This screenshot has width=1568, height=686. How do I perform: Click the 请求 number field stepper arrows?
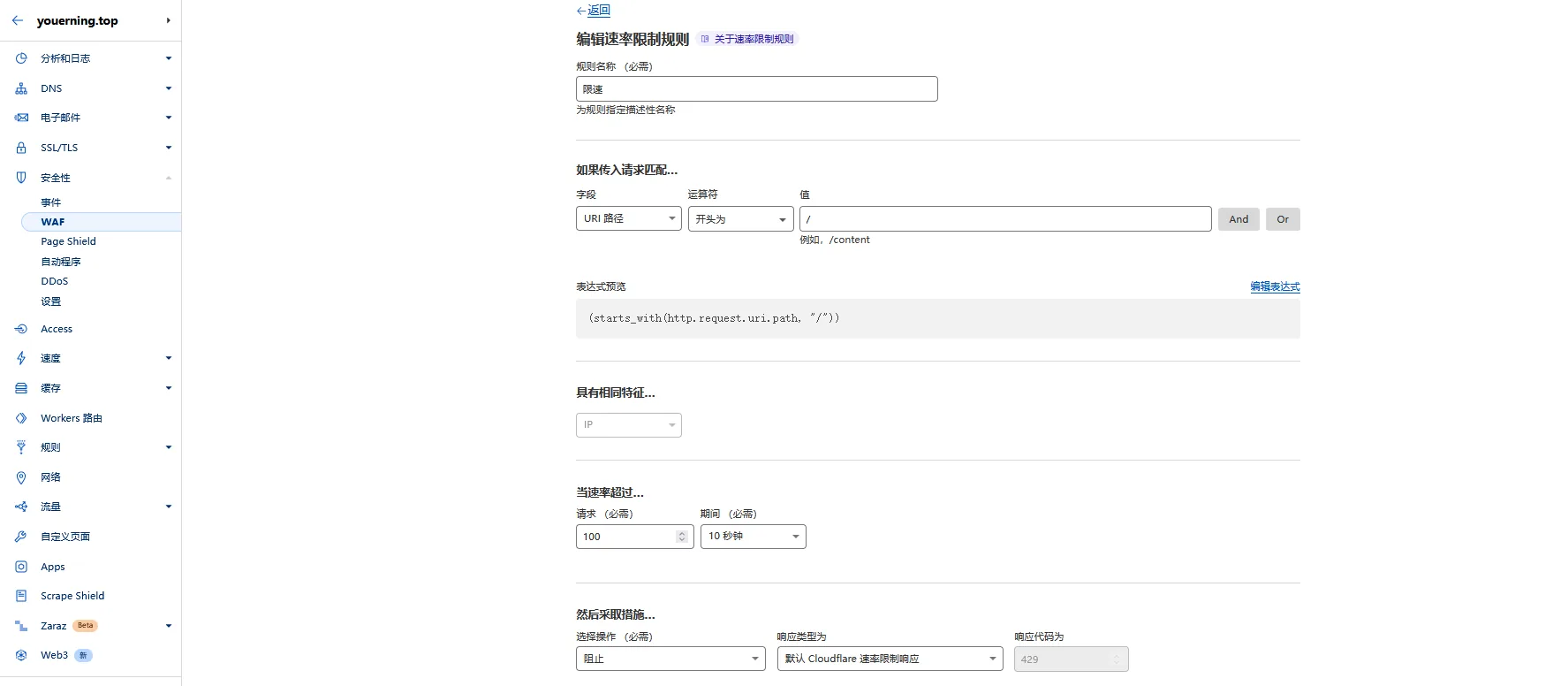681,537
